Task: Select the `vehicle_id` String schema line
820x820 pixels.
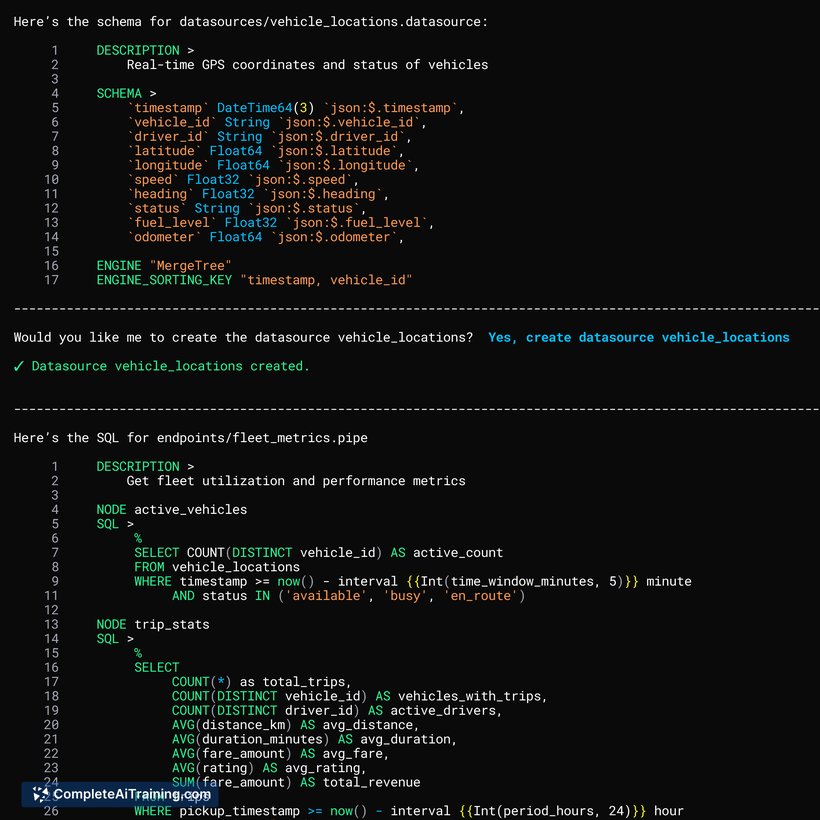Action: 277,122
